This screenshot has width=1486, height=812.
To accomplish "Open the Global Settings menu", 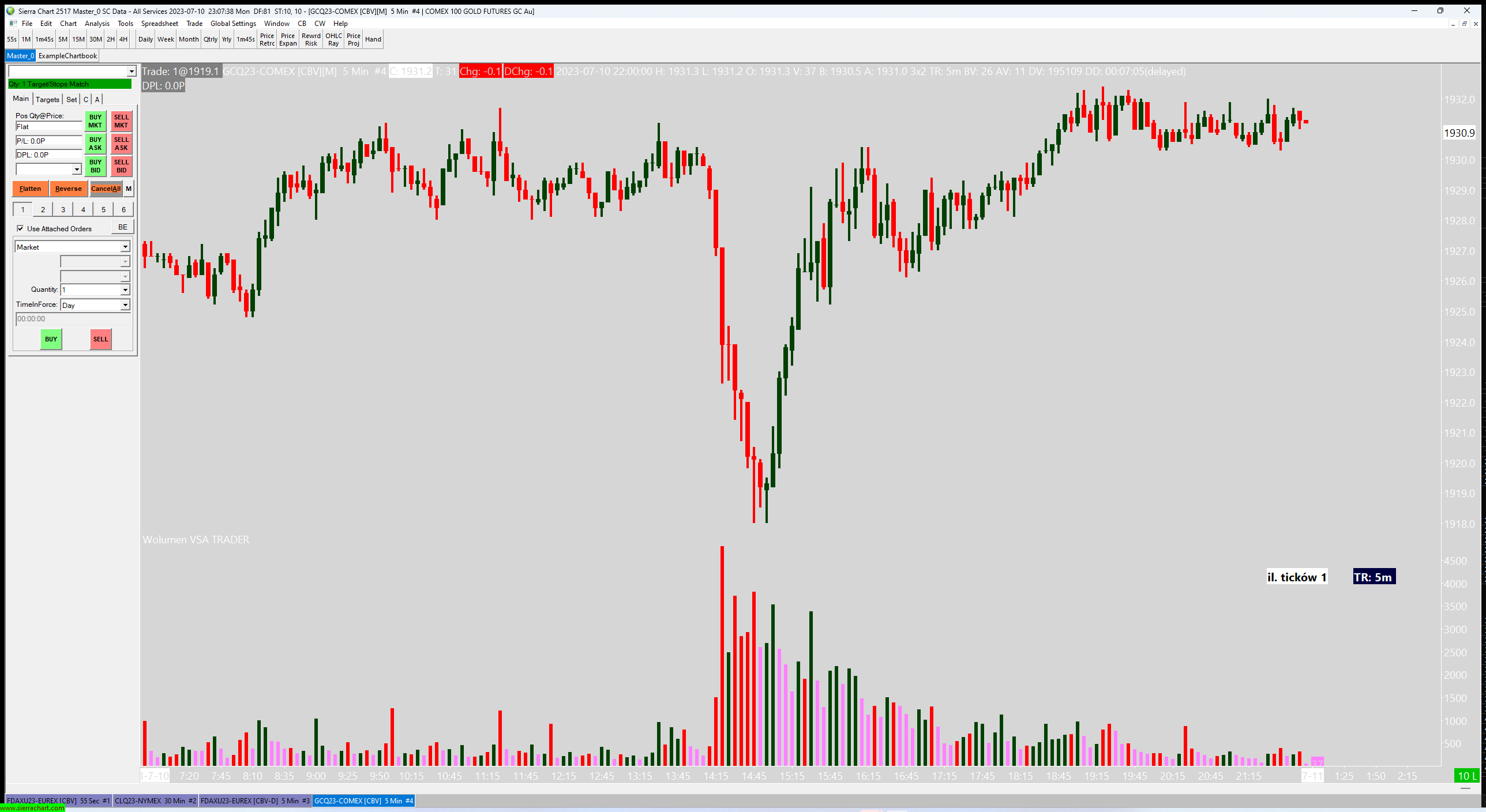I will click(233, 24).
